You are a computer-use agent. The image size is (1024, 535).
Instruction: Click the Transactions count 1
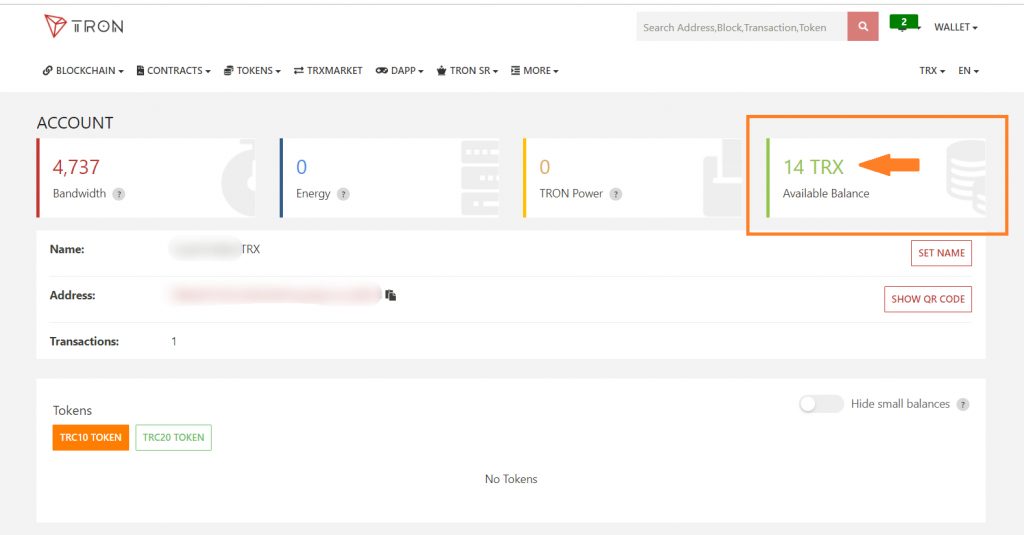coord(174,342)
